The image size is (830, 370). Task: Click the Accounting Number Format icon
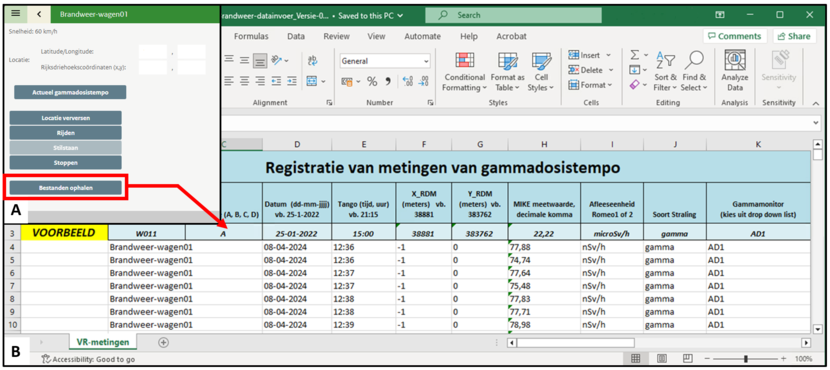pyautogui.click(x=347, y=82)
